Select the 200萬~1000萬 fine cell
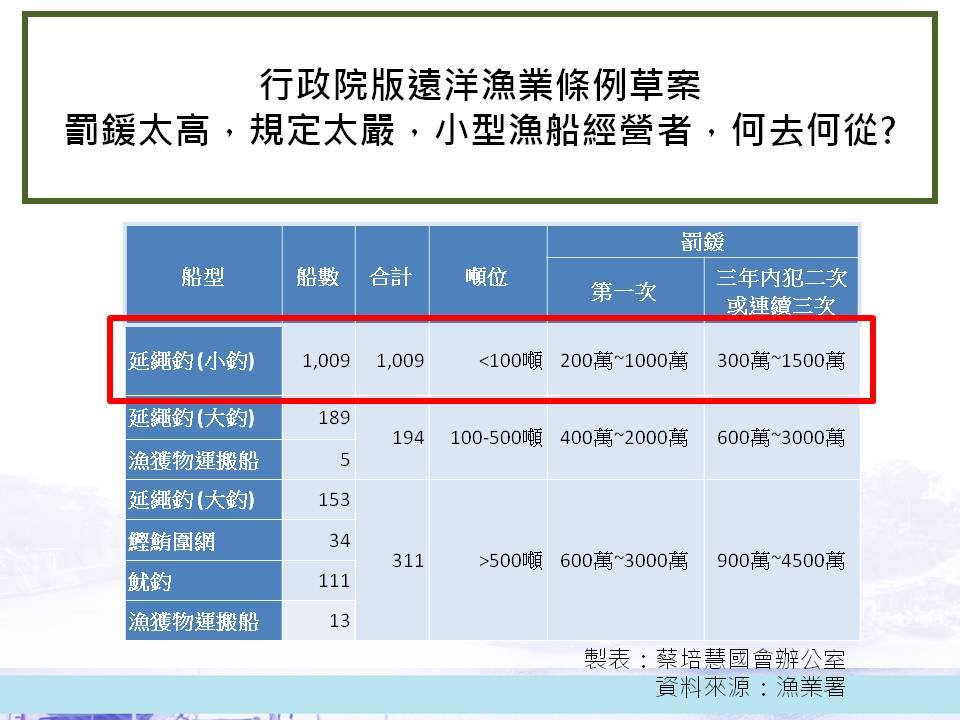Viewport: 960px width, 720px height. pos(624,360)
